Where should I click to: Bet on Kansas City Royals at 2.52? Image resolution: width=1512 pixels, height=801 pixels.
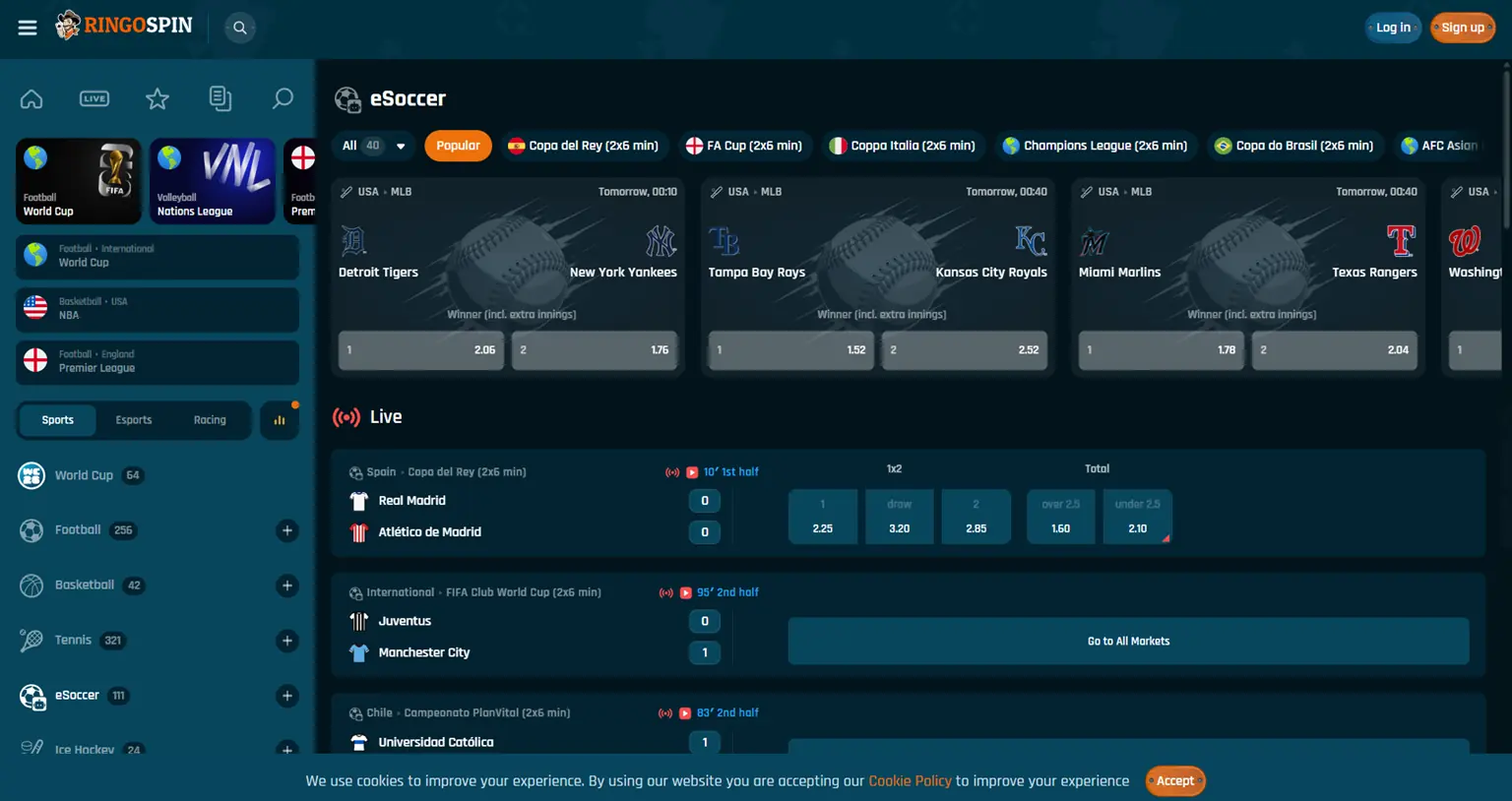click(965, 350)
